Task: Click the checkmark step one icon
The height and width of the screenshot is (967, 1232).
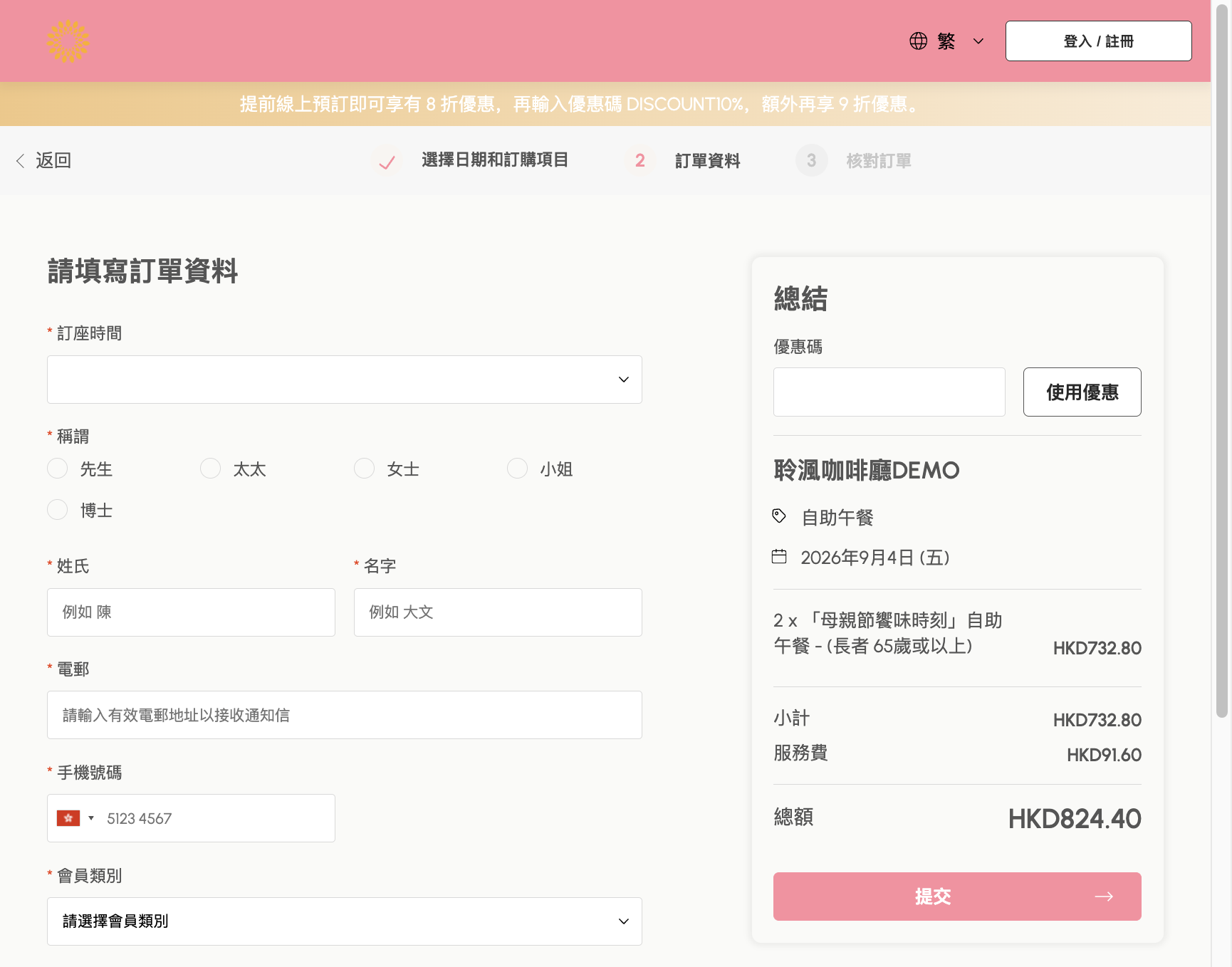Action: coord(387,161)
